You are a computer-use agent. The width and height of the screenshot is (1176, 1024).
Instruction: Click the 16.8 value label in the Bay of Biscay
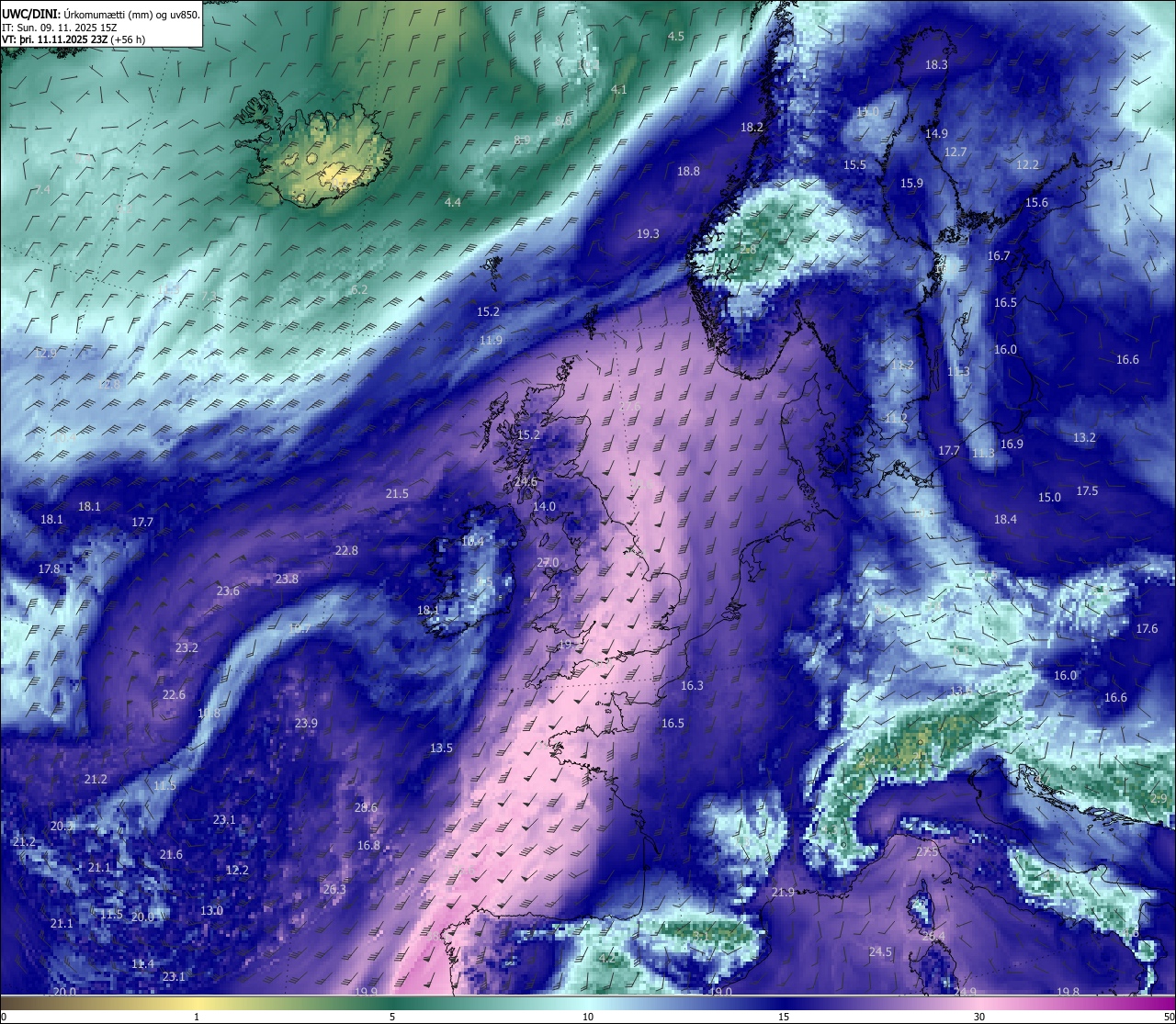point(368,846)
